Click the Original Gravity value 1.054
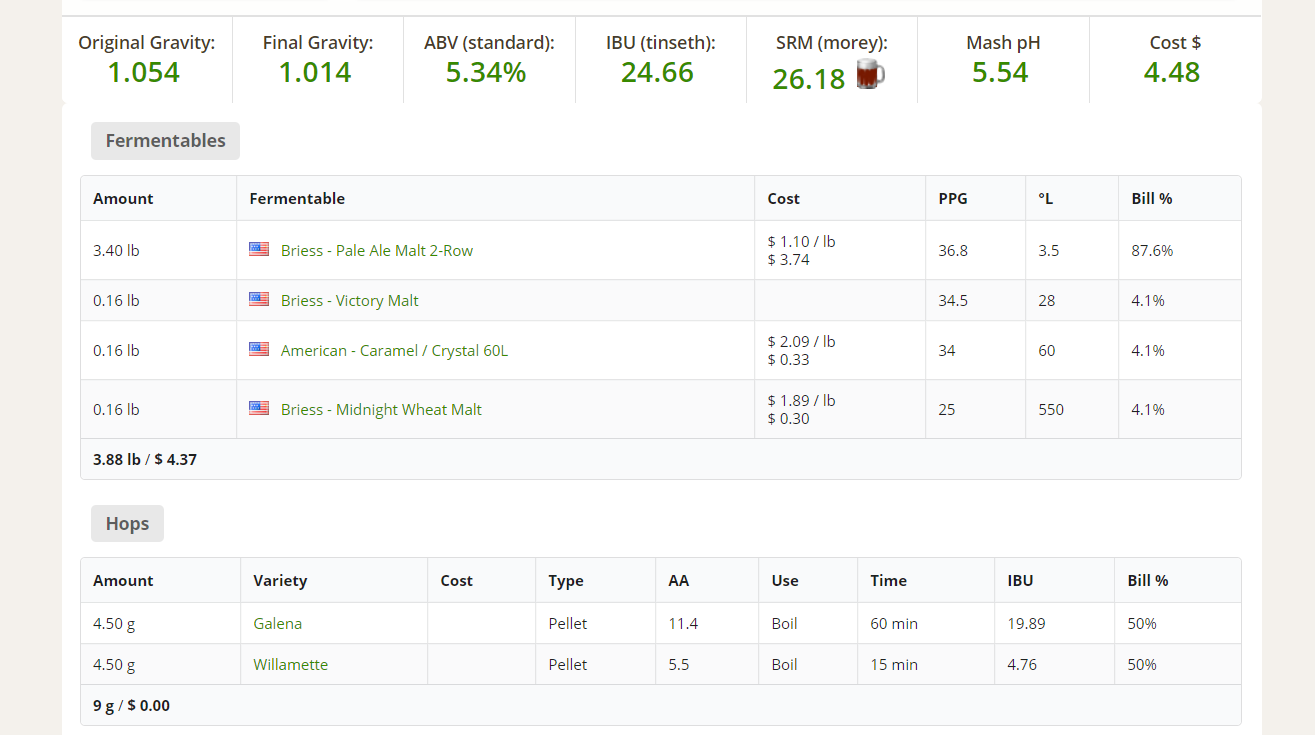This screenshot has width=1315, height=735. [144, 72]
